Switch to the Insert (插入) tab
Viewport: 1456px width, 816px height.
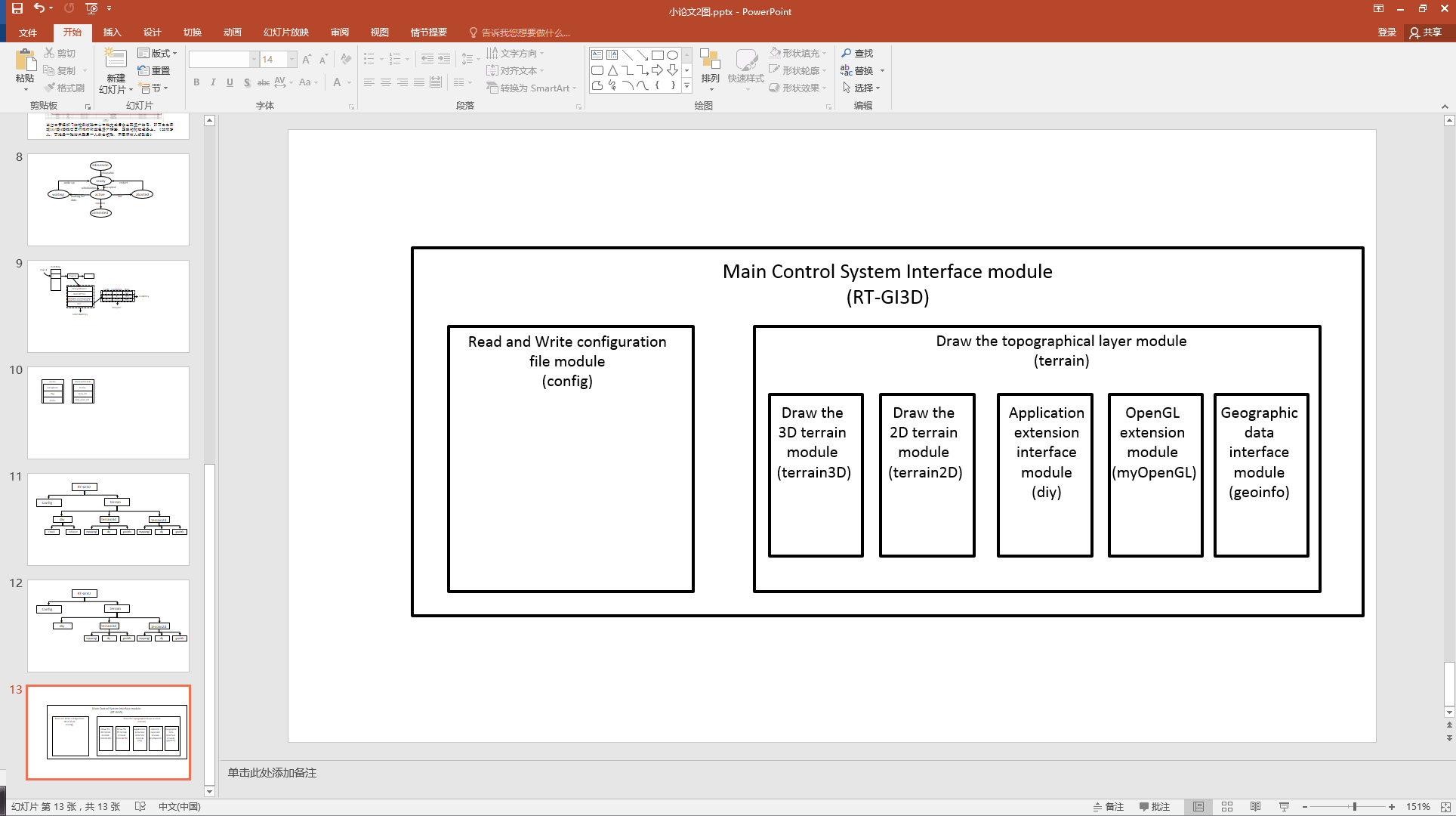112,32
